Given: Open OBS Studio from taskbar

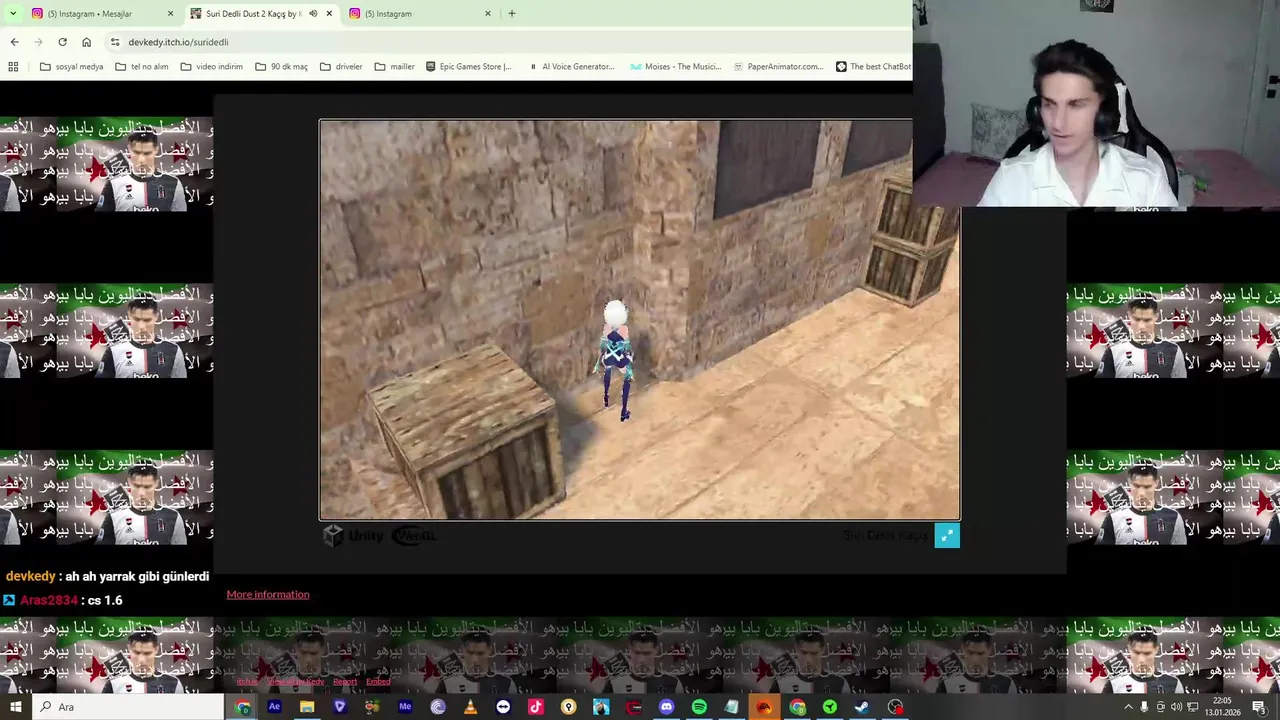Looking at the screenshot, I should 895,707.
